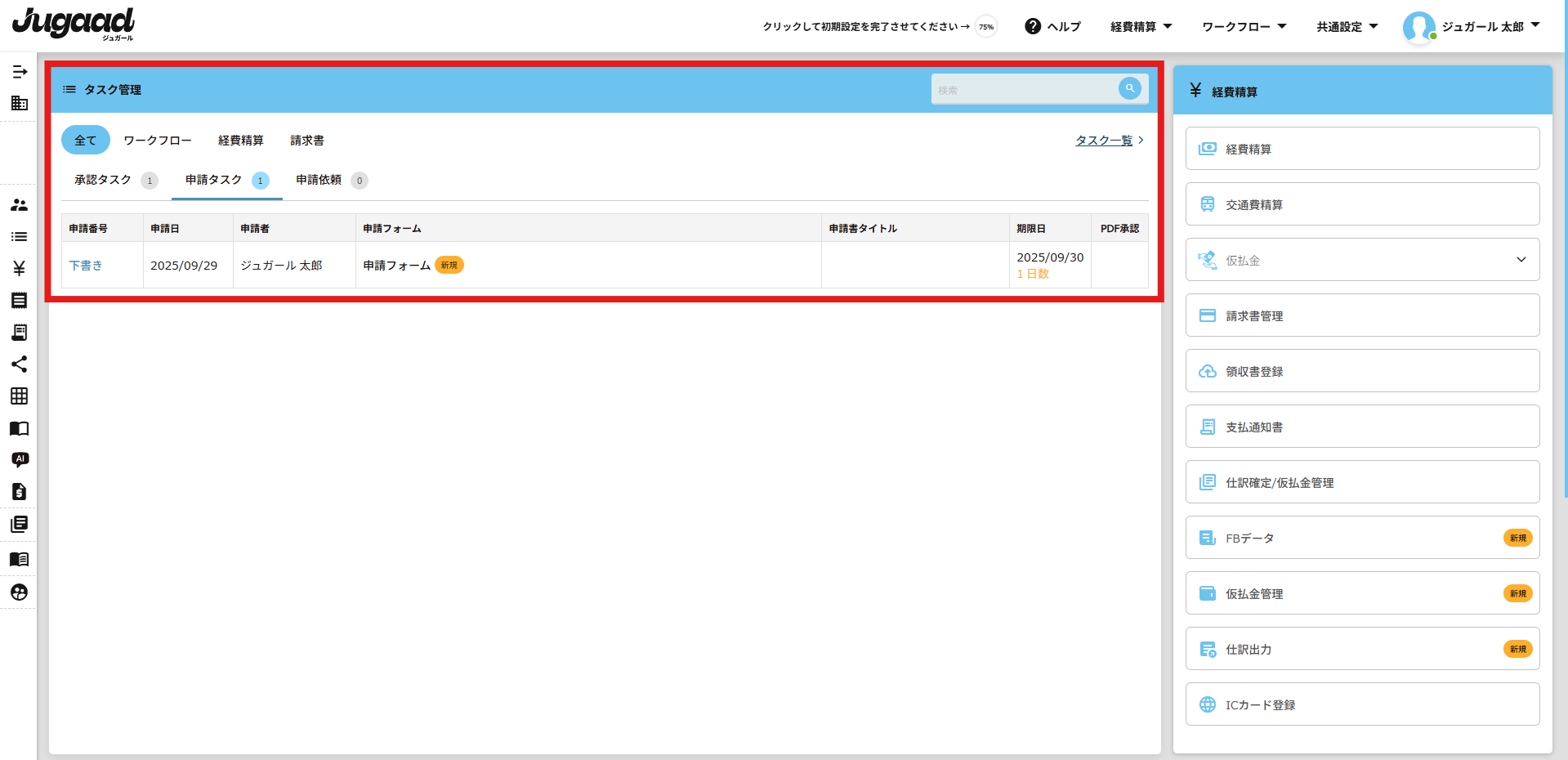Click the 75% setup progress indicator

(986, 27)
